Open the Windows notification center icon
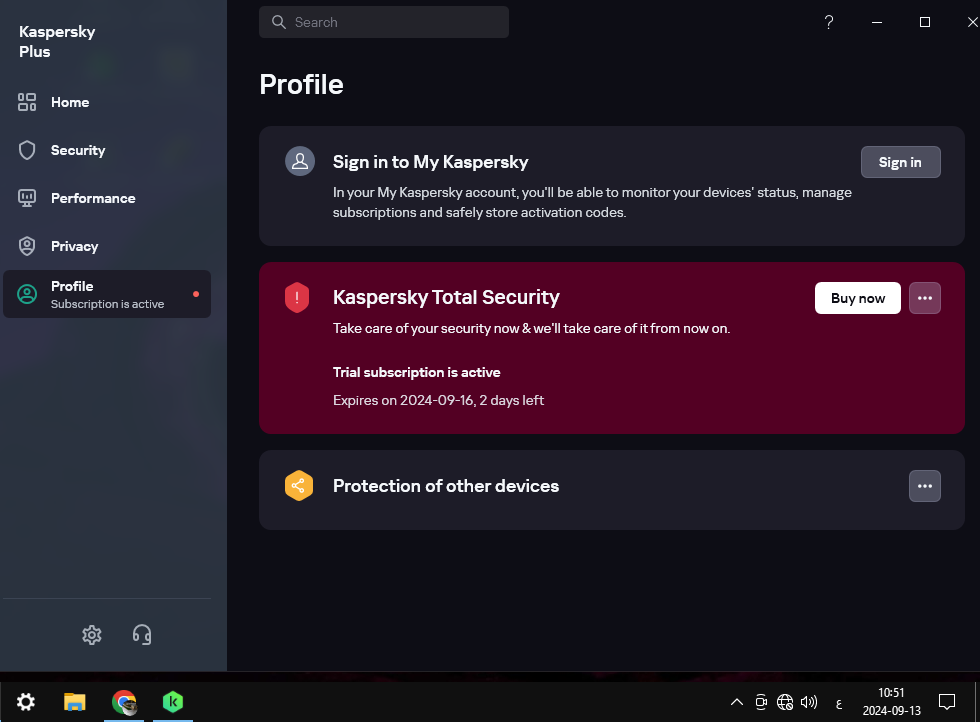This screenshot has width=980, height=722. [947, 702]
